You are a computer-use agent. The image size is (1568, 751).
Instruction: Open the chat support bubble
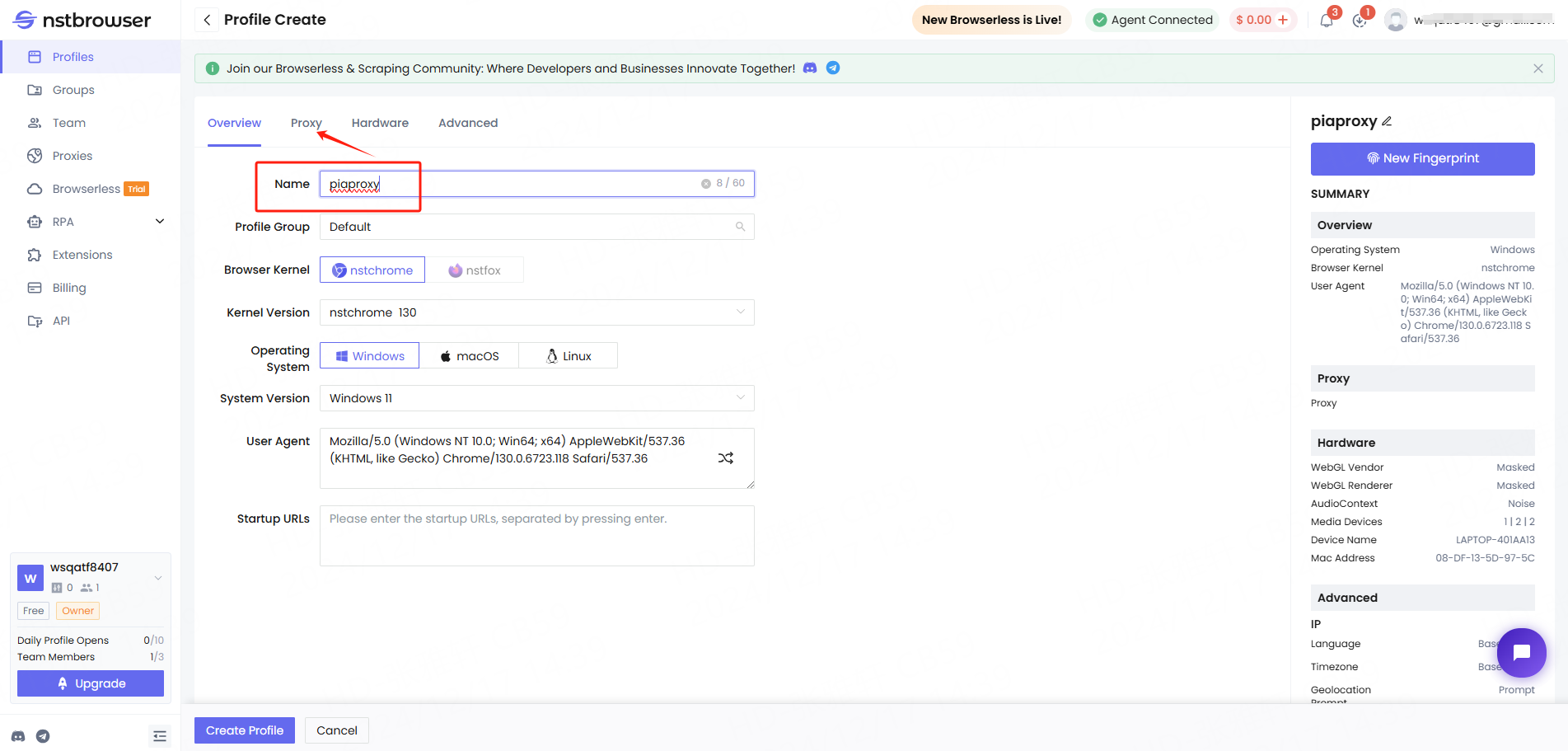(1521, 652)
